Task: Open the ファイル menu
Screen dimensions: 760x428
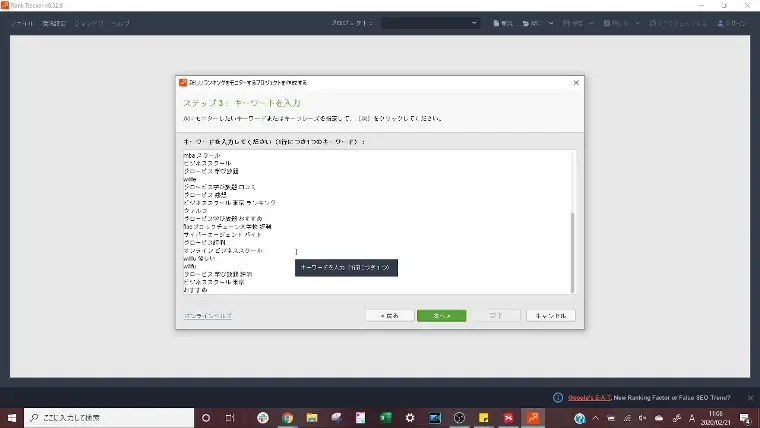Action: [22, 23]
